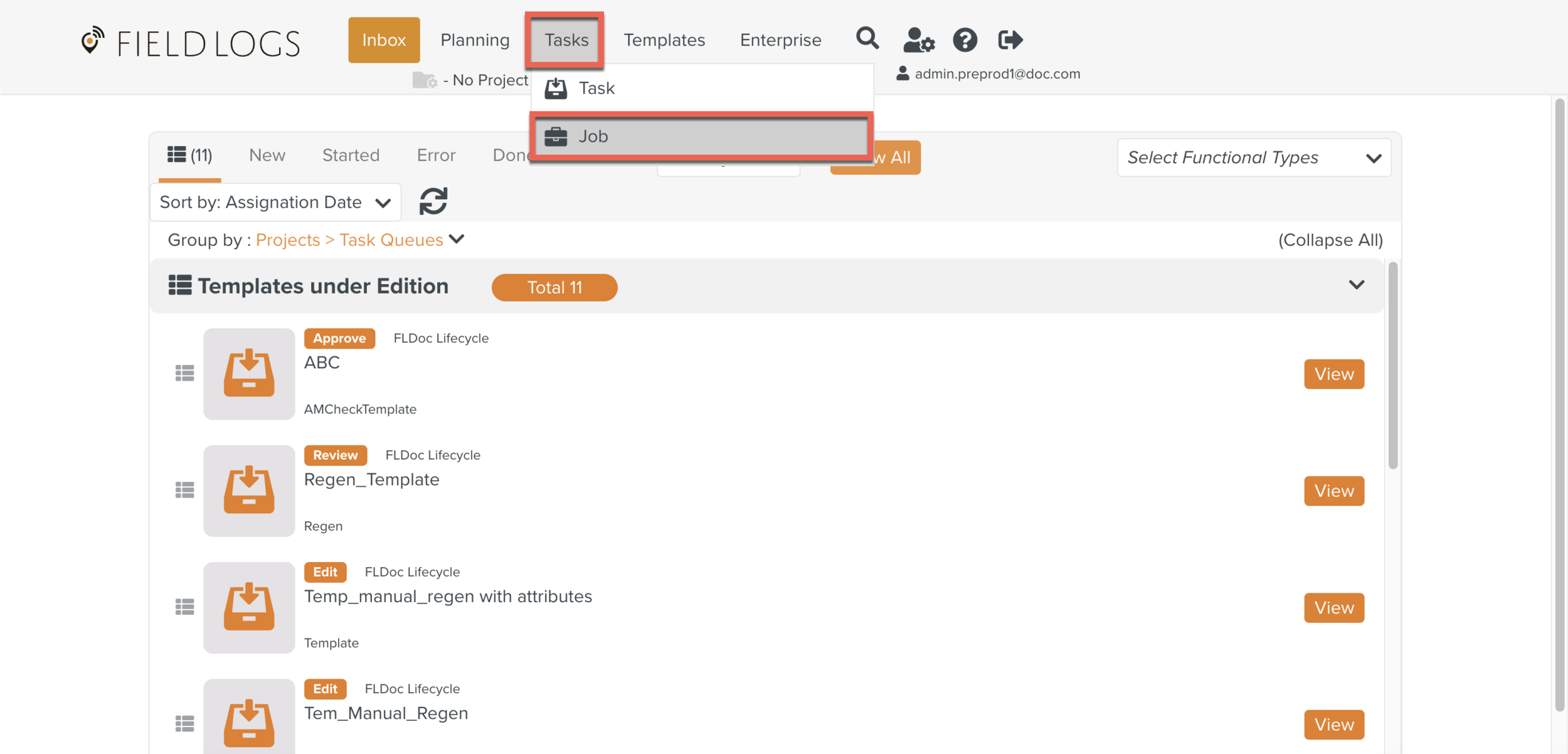The width and height of the screenshot is (1568, 754).
Task: Open Select Functional Types dropdown
Action: pos(1253,157)
